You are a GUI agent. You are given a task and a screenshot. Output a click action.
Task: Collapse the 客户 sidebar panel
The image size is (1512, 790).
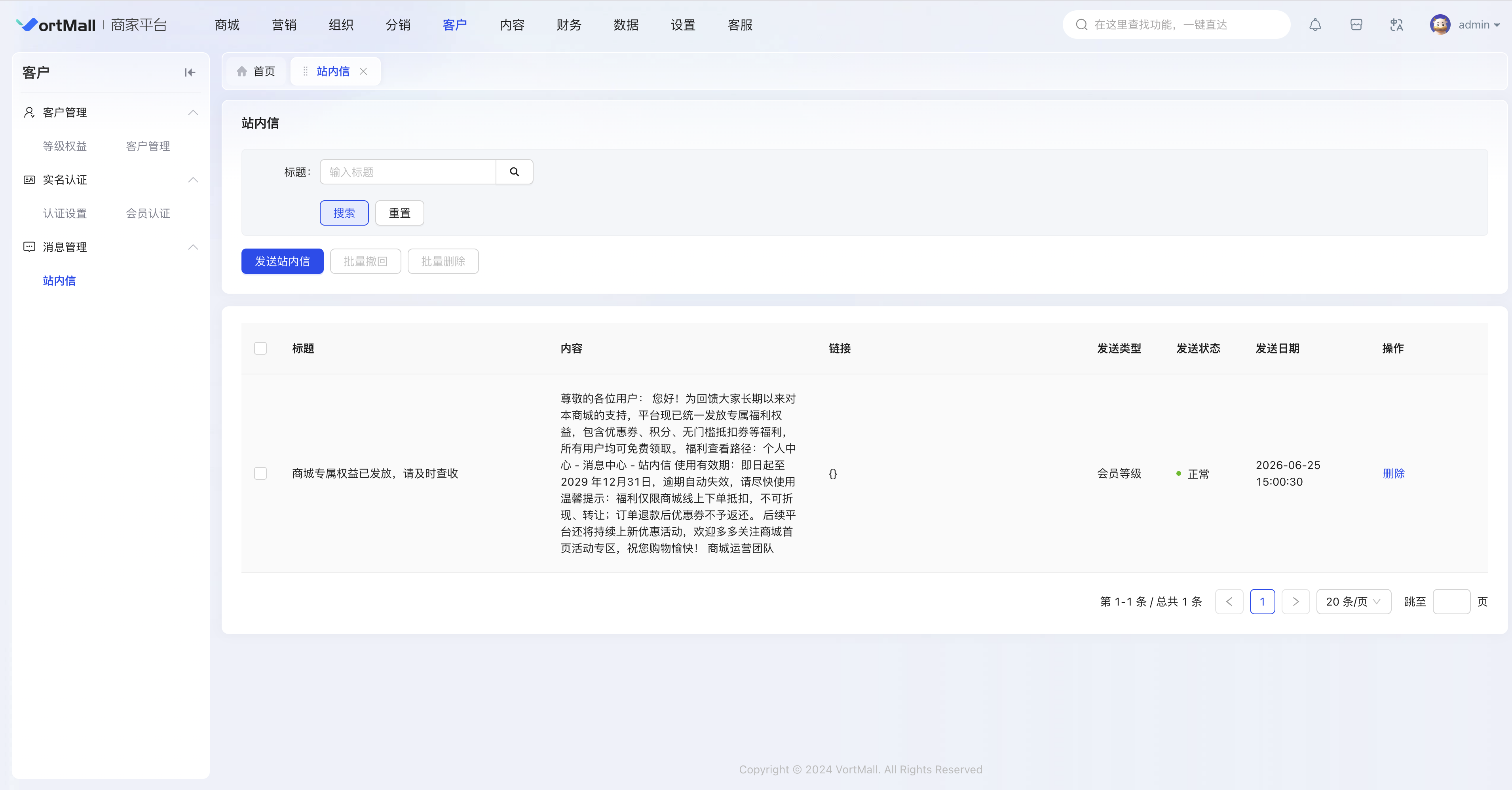pyautogui.click(x=190, y=72)
